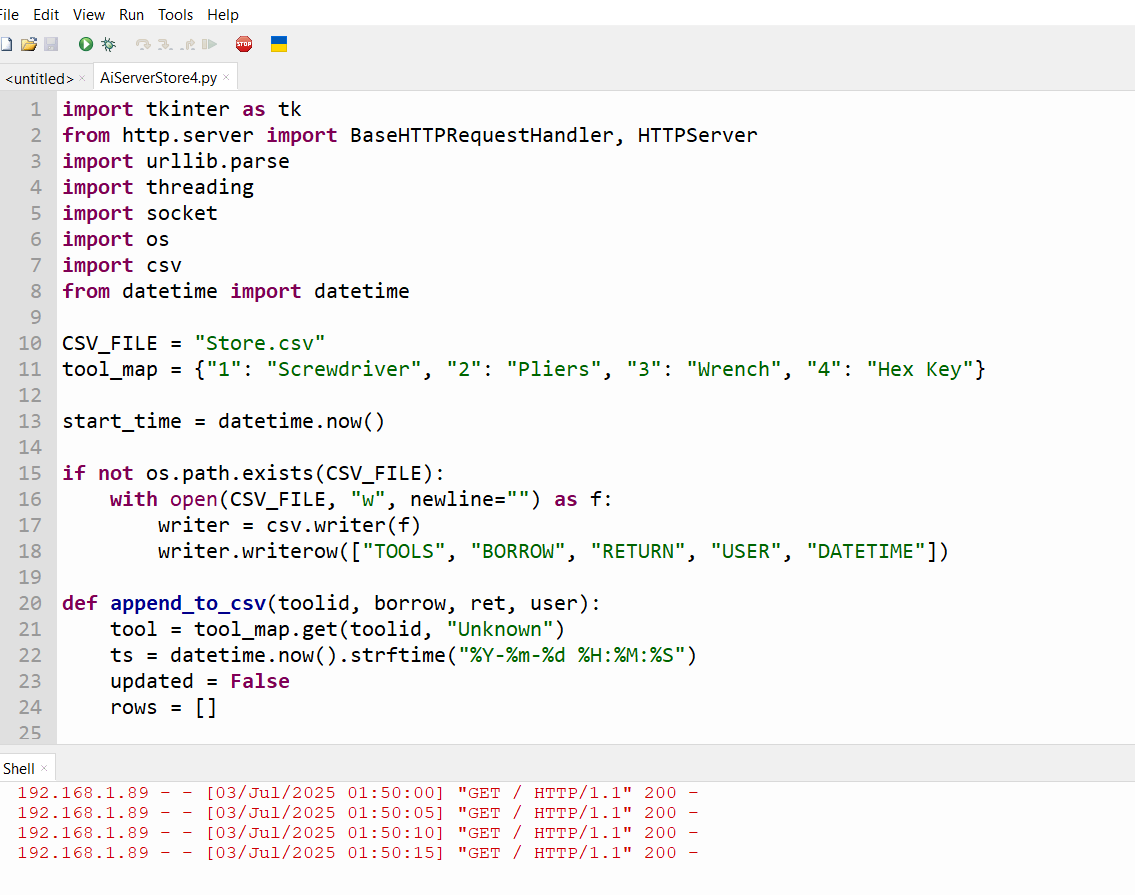Close the <untitled> tab
This screenshot has width=1135, height=895.
pyautogui.click(x=82, y=78)
